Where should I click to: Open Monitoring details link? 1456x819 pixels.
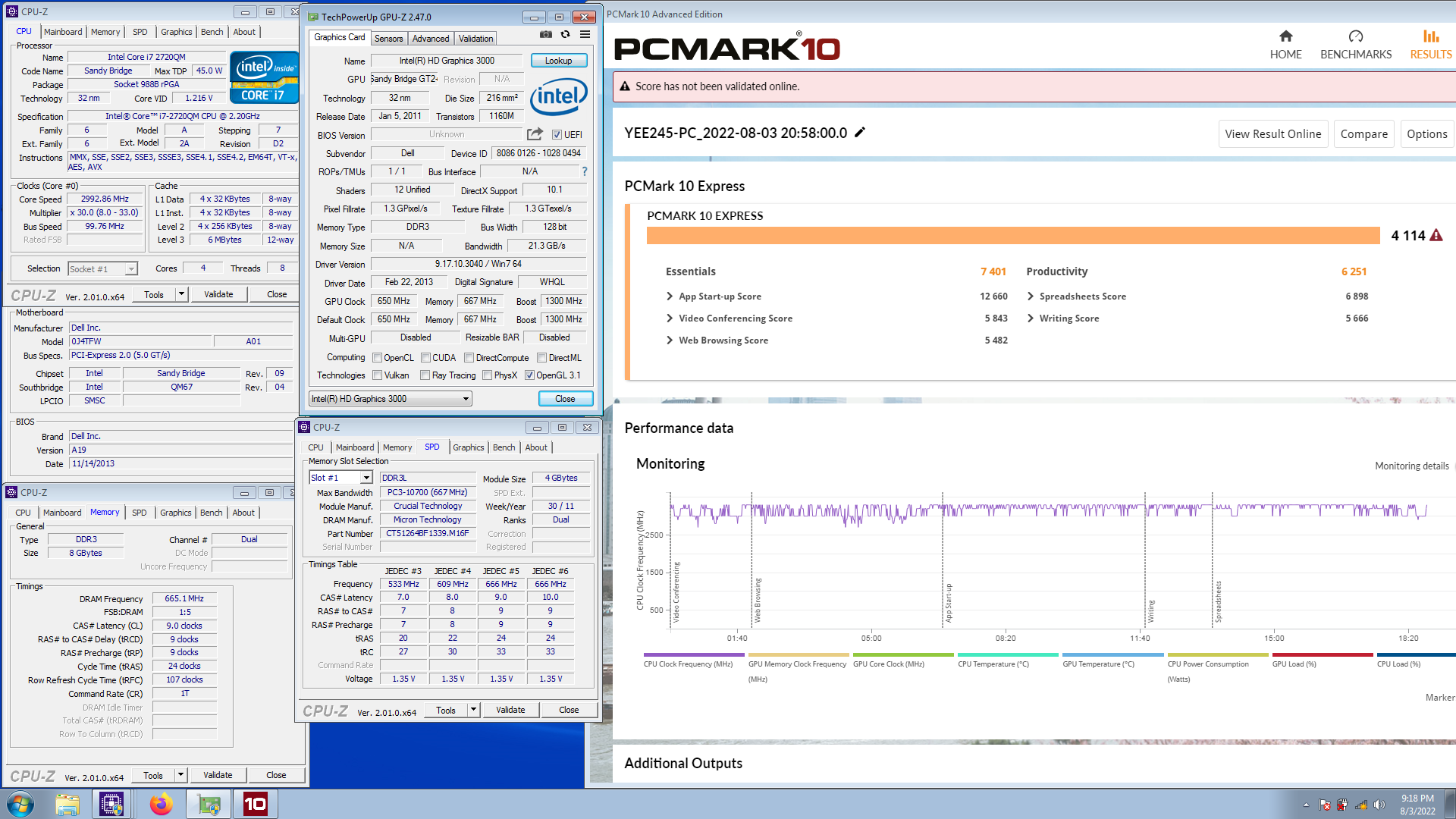point(1412,466)
